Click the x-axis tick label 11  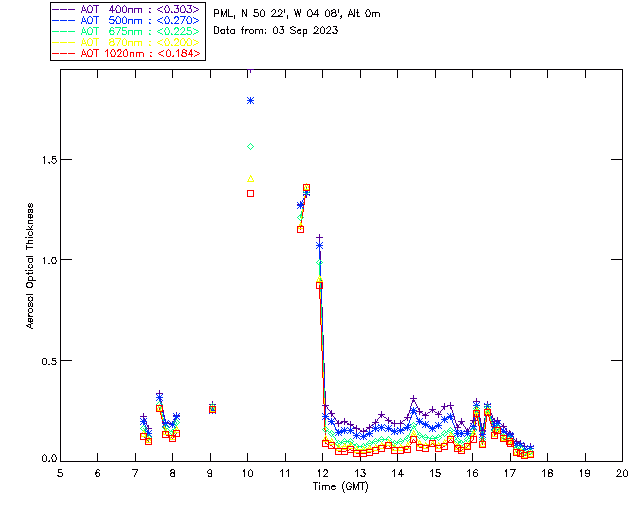click(285, 473)
